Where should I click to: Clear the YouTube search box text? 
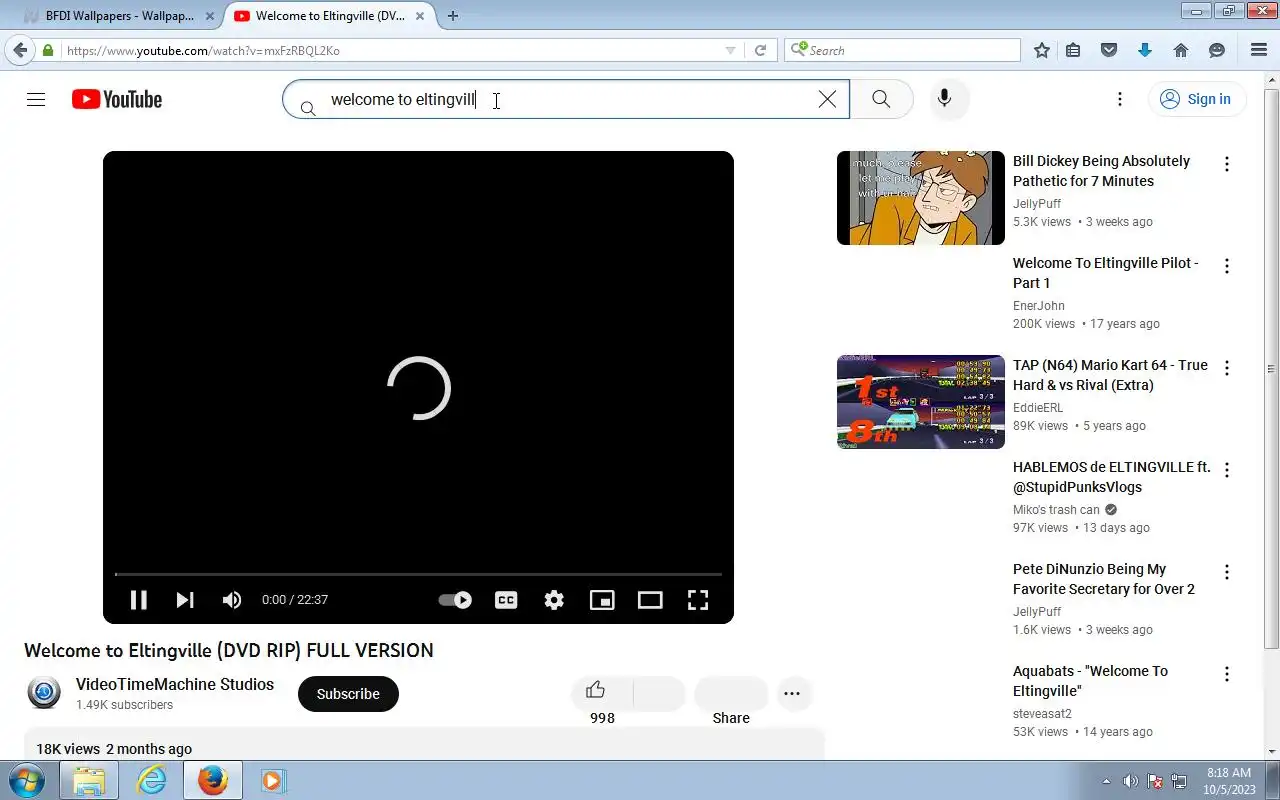coord(827,99)
